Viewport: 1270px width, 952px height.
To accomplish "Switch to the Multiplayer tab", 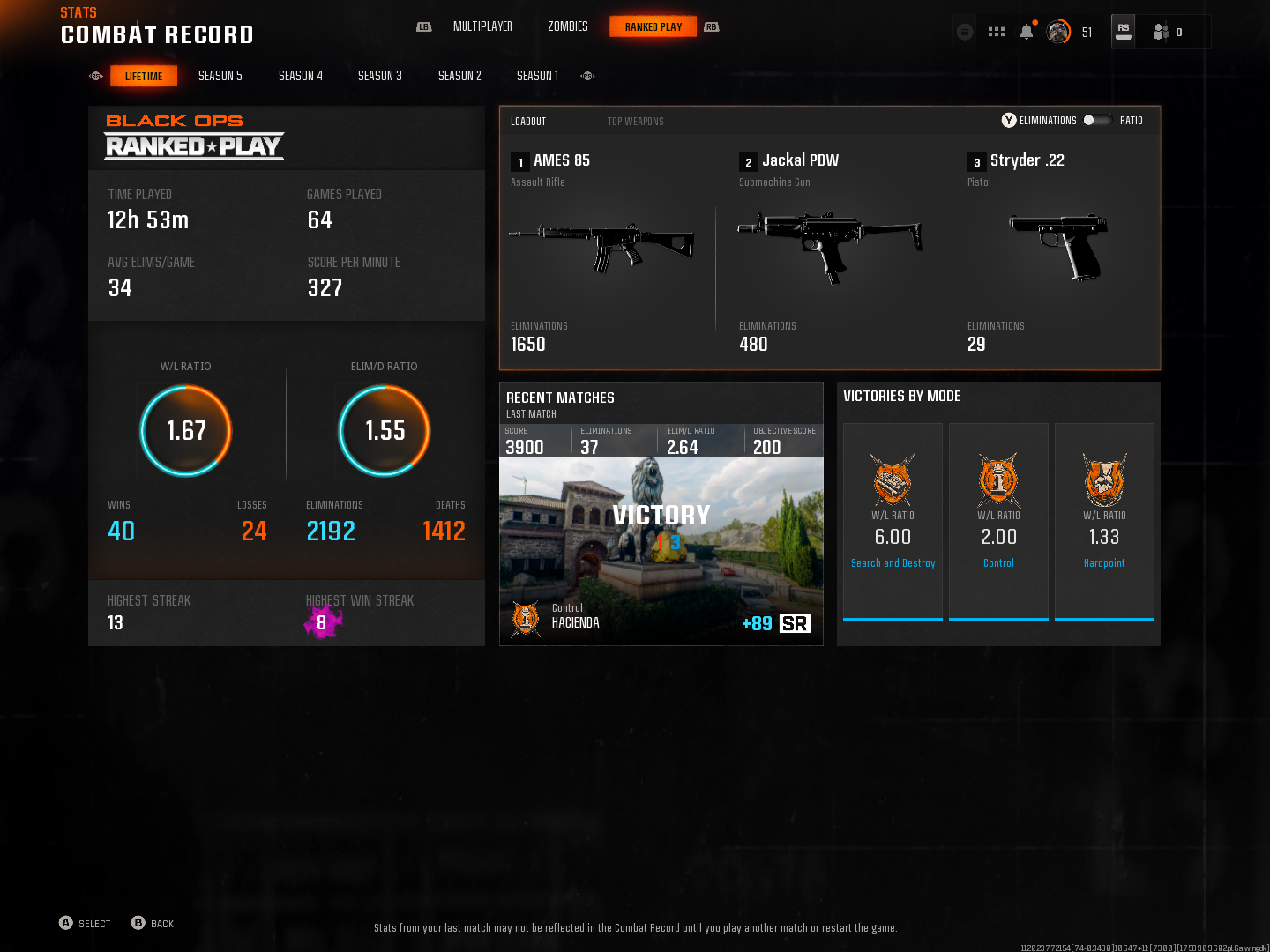I will tap(482, 26).
